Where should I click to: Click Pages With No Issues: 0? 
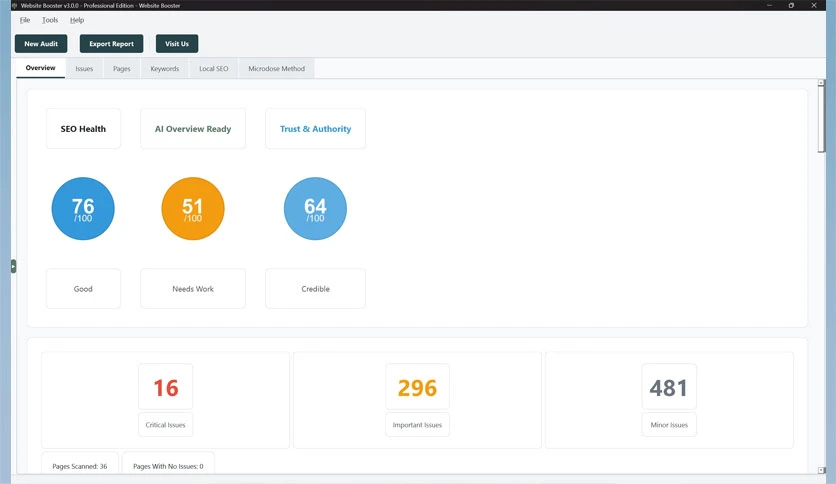(168, 466)
